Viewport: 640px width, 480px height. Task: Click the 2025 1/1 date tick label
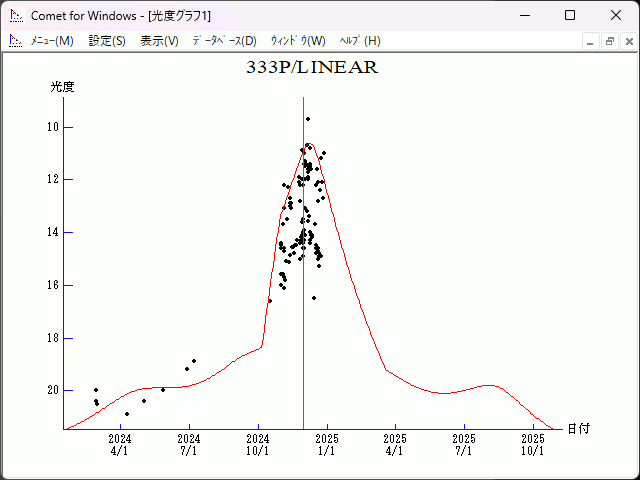click(326, 444)
